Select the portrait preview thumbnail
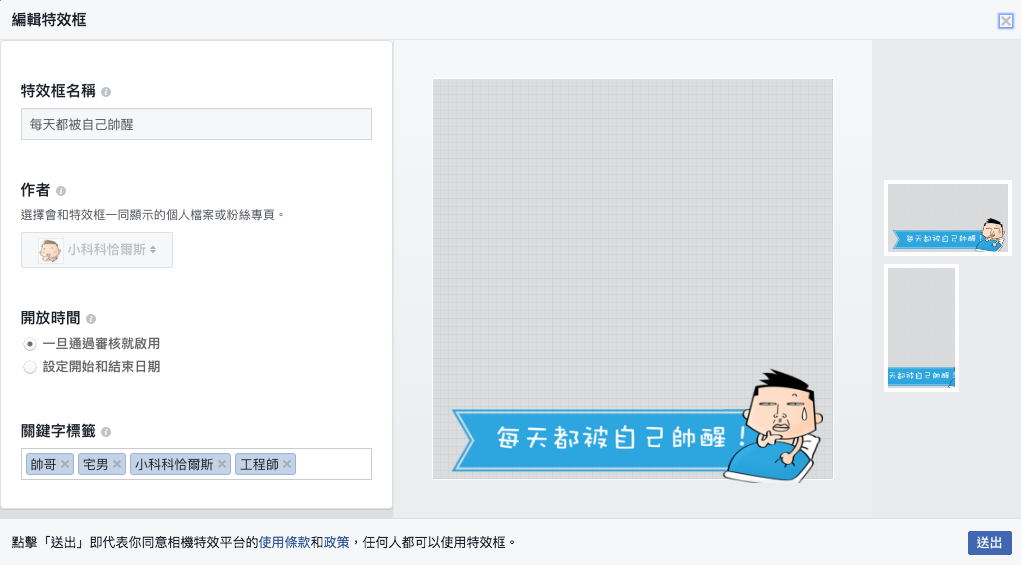 (921, 327)
